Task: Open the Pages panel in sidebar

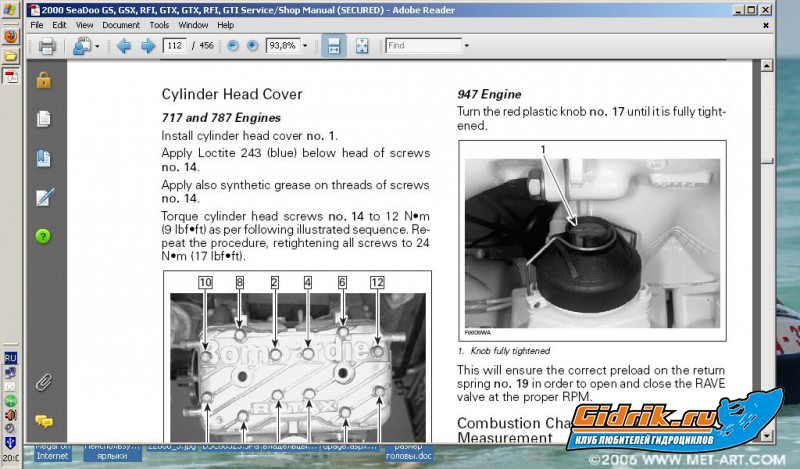Action: [x=43, y=119]
